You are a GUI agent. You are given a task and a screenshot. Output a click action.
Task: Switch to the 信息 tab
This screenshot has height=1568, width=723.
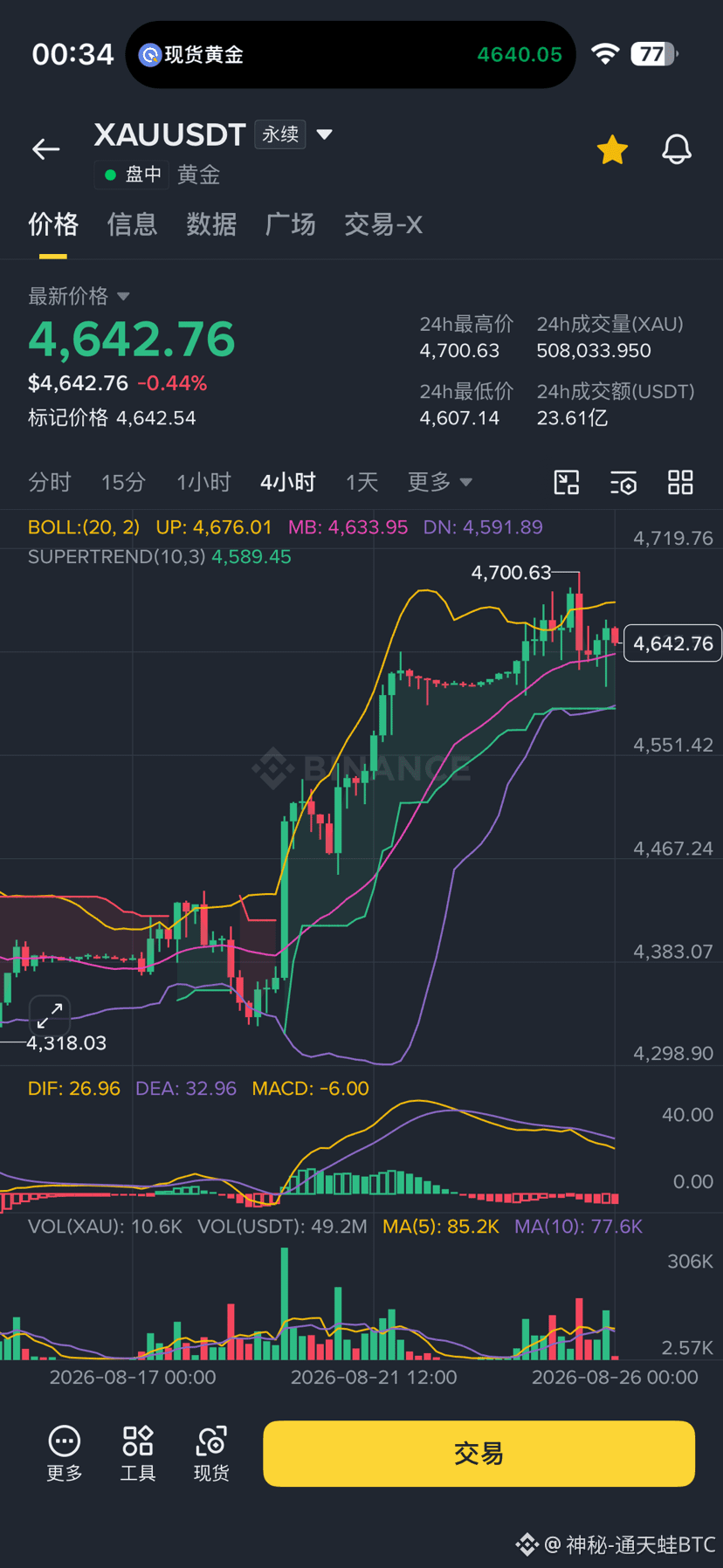point(132,224)
